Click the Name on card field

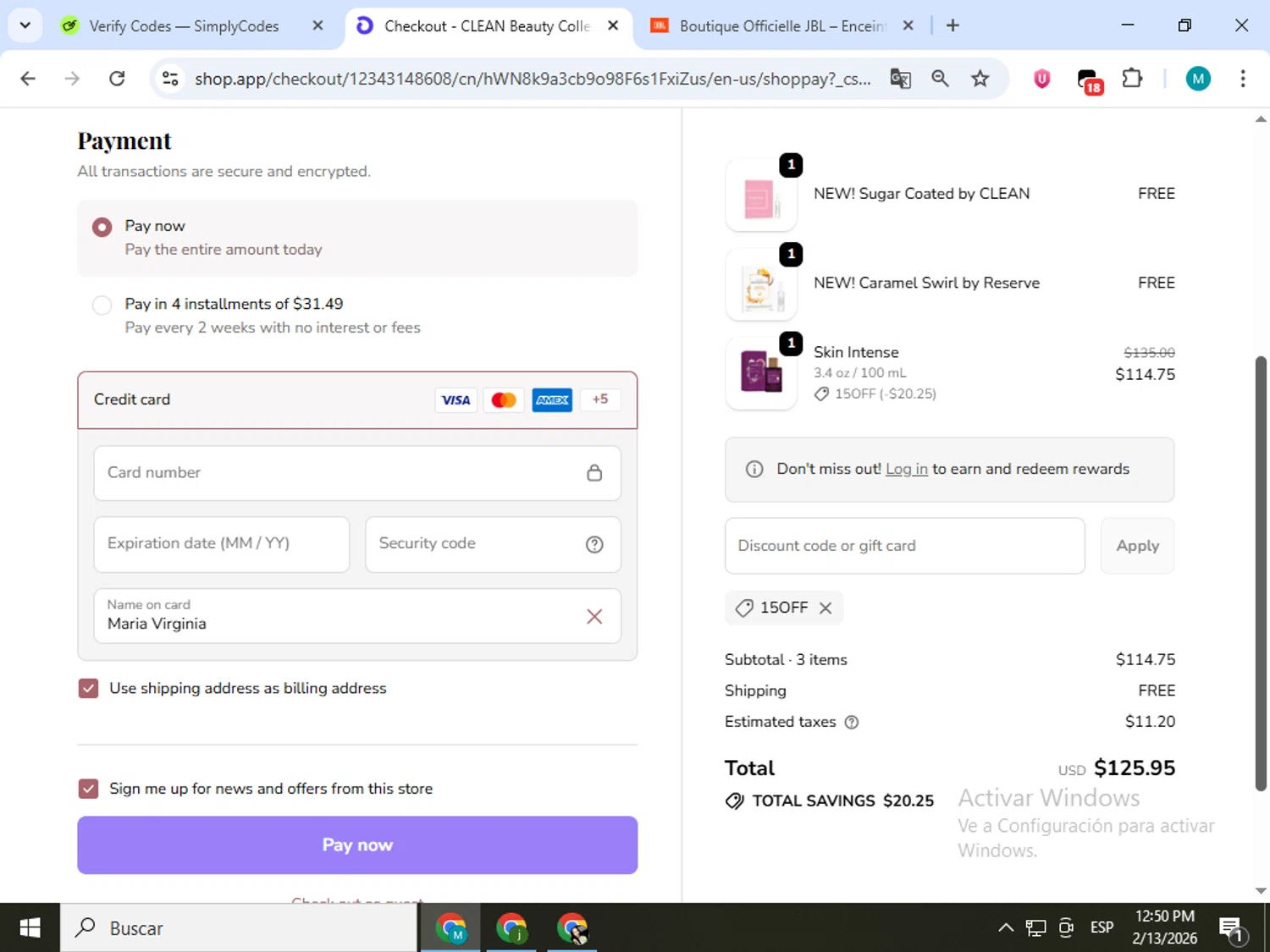point(357,616)
